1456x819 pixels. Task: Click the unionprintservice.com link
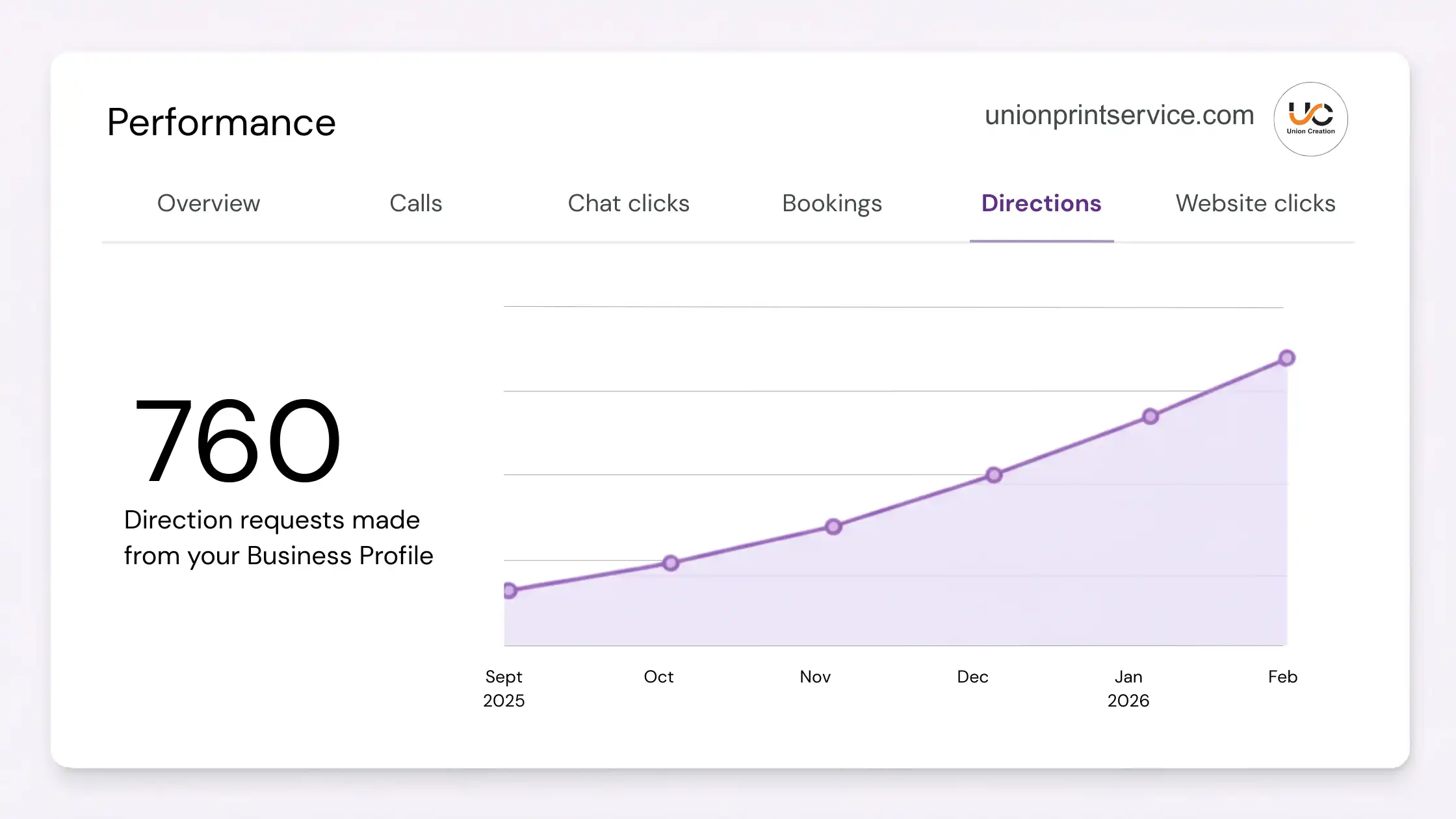click(1119, 116)
